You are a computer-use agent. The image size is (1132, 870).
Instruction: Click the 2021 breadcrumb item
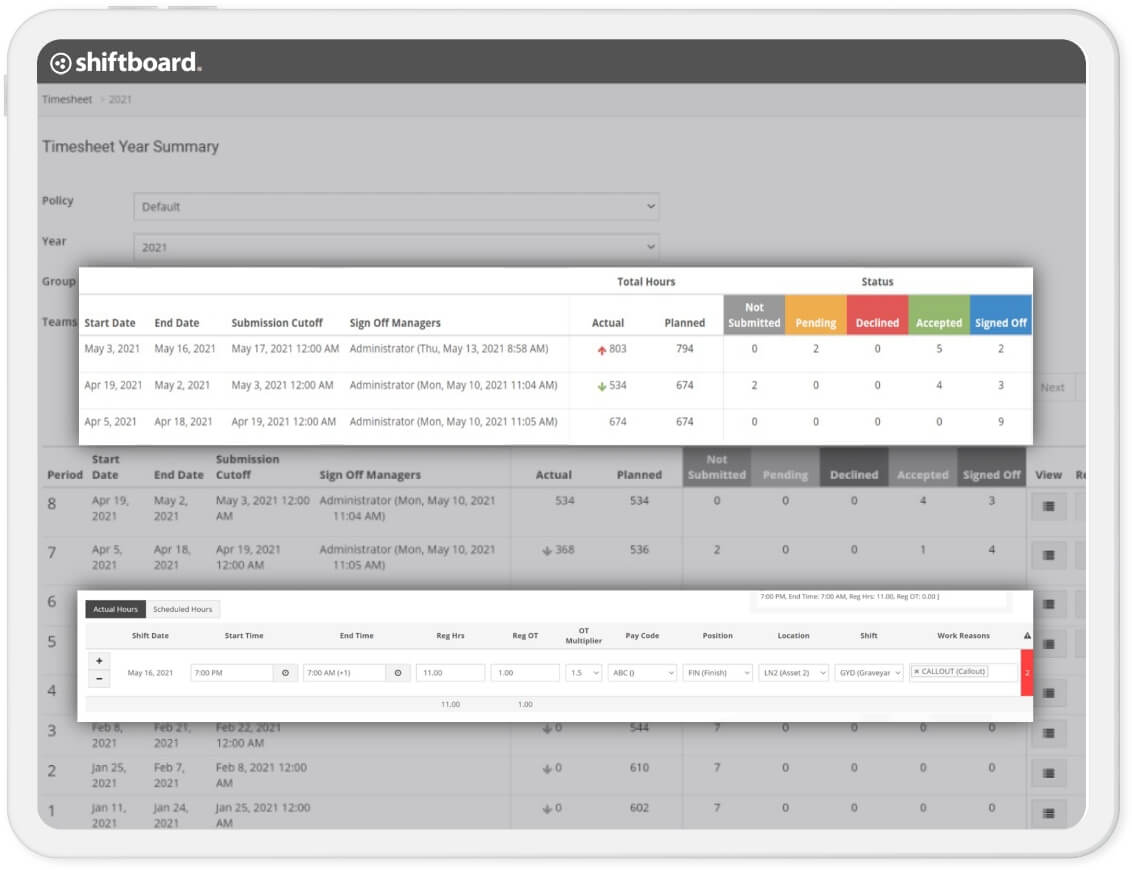coord(120,100)
